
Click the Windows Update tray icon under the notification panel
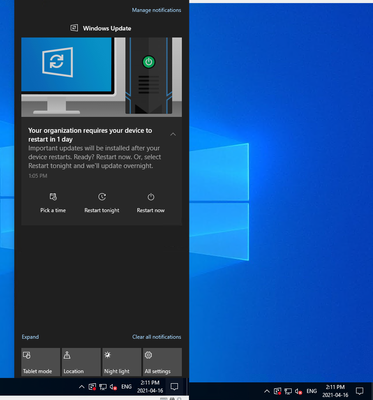(x=92, y=387)
